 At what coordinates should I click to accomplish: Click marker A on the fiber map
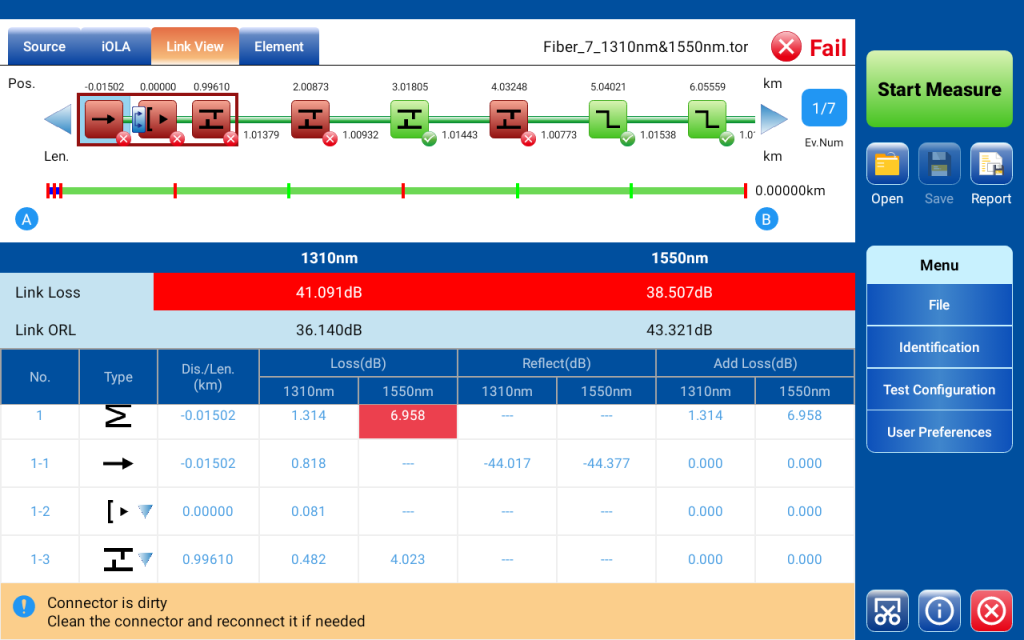tap(27, 218)
